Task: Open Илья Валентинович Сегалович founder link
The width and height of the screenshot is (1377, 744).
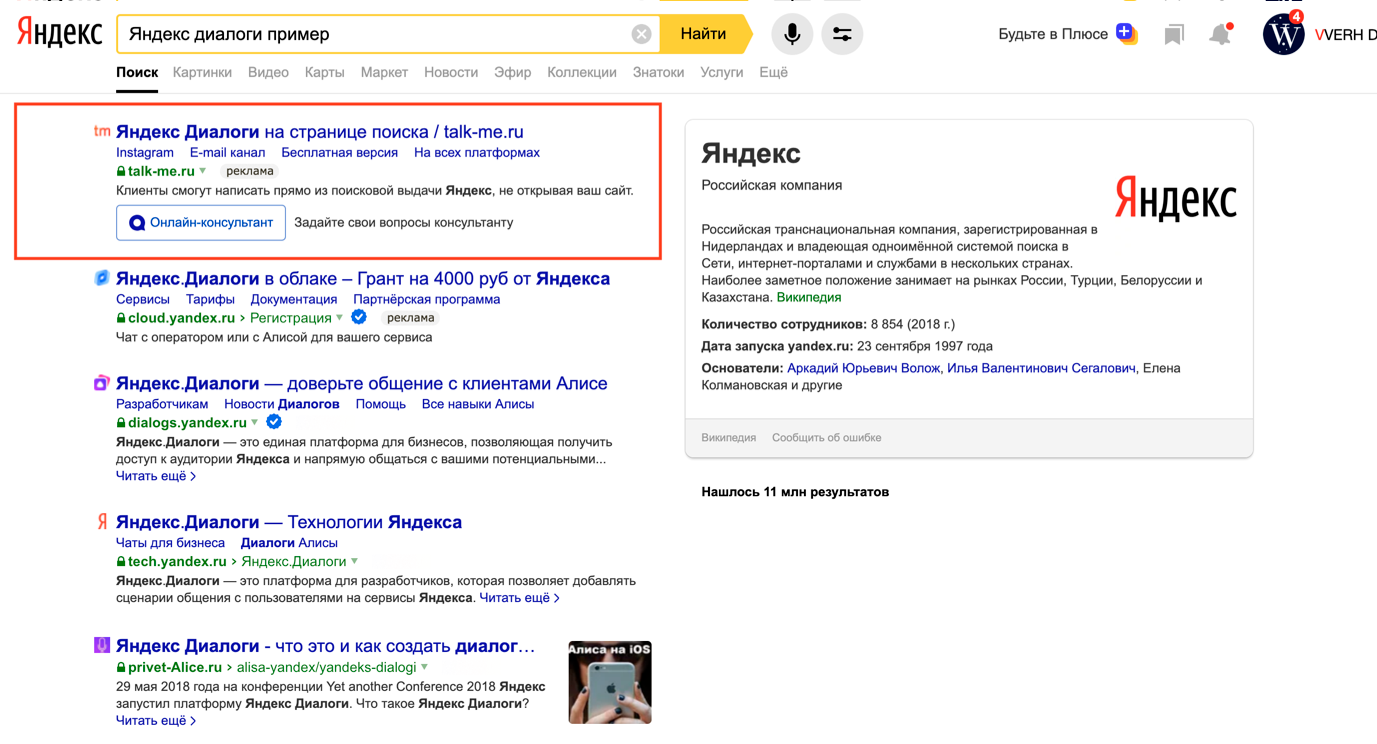Action: click(1041, 368)
